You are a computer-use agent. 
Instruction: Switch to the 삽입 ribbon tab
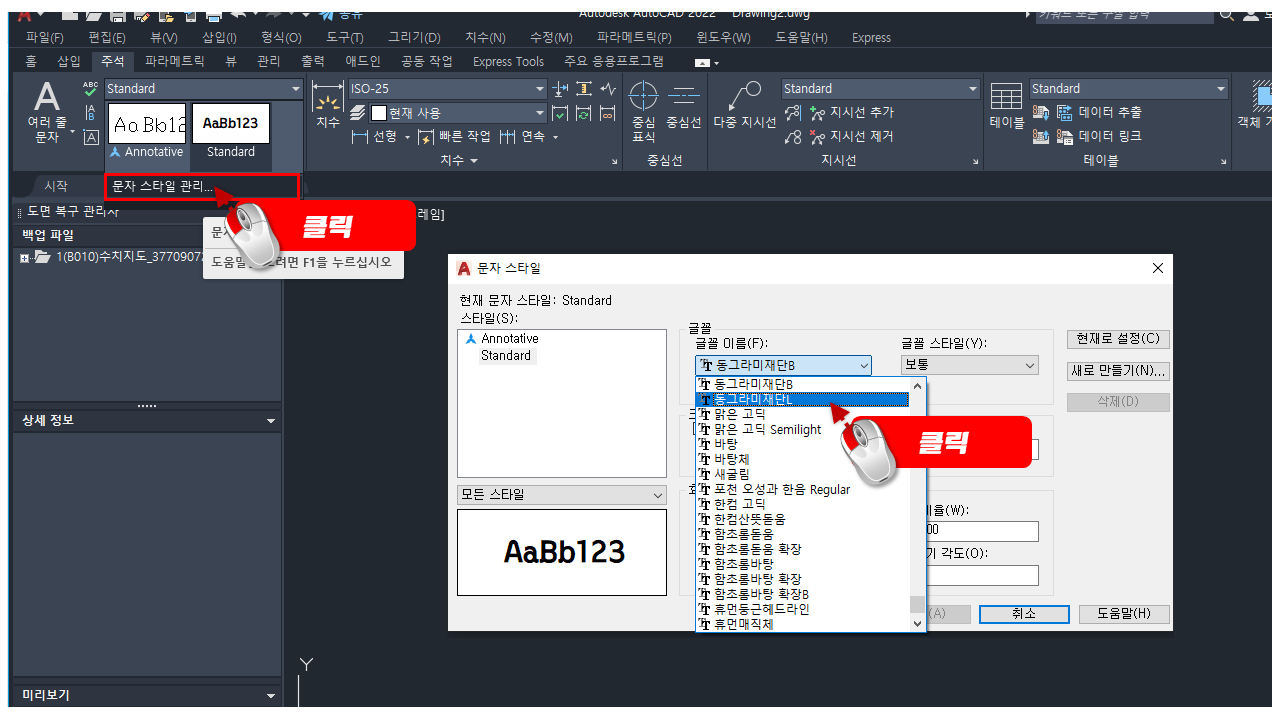pos(69,61)
